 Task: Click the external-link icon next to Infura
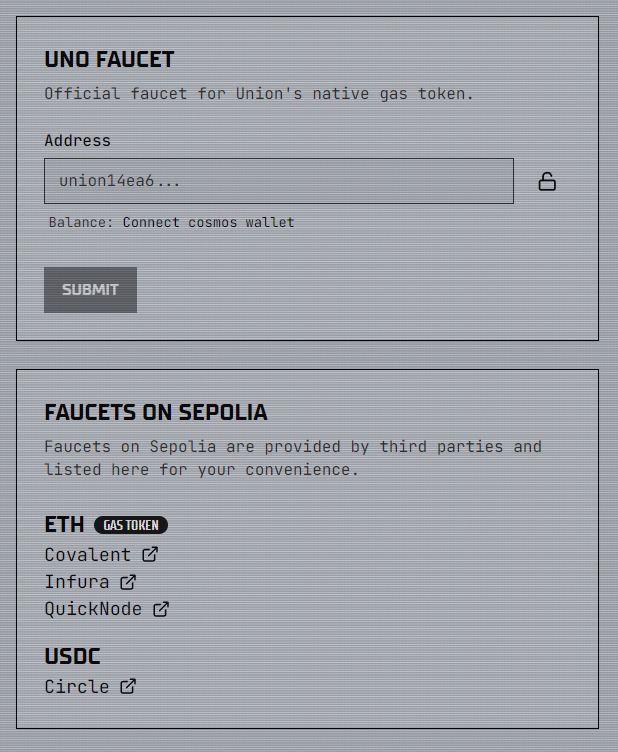point(128,581)
